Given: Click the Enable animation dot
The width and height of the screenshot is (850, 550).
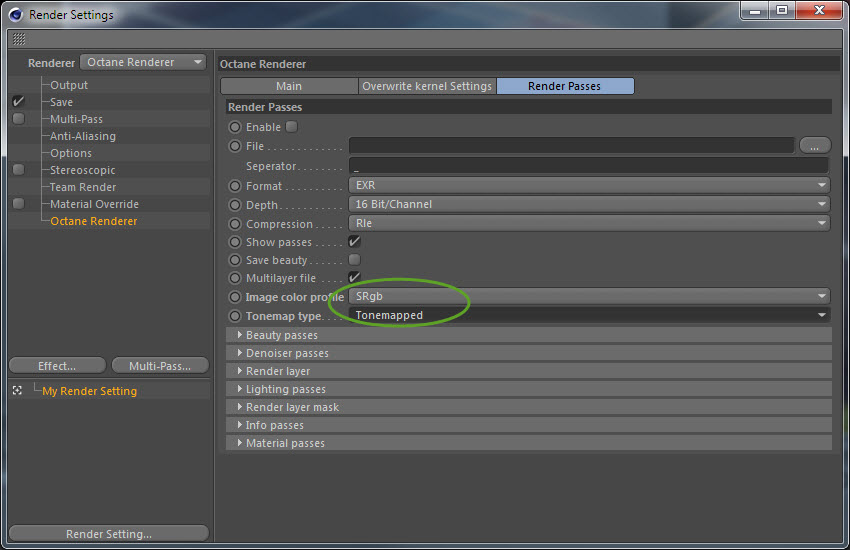Looking at the screenshot, I should click(x=235, y=127).
